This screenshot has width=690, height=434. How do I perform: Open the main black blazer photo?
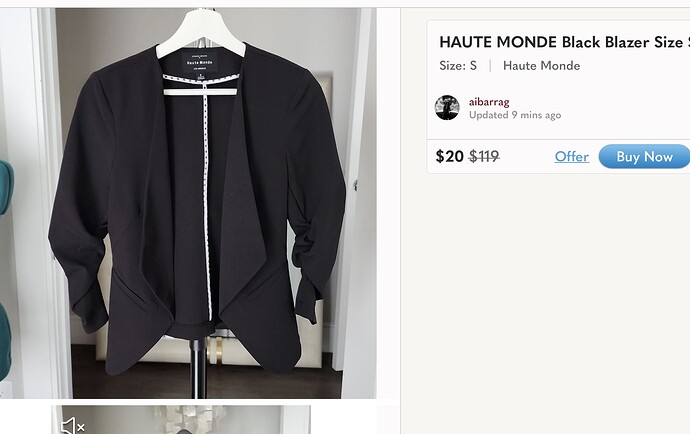click(188, 203)
